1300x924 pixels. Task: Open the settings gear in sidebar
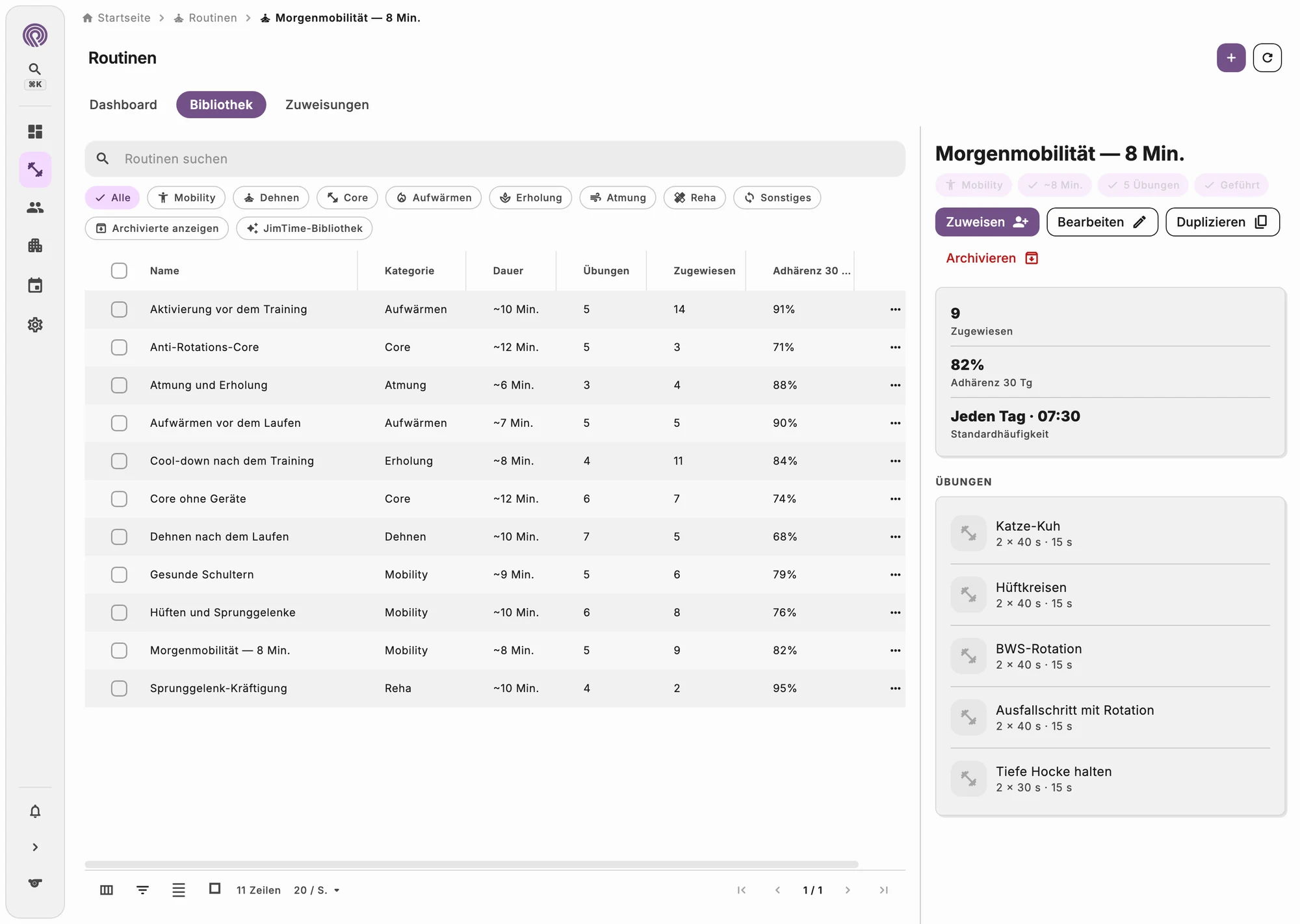(35, 324)
